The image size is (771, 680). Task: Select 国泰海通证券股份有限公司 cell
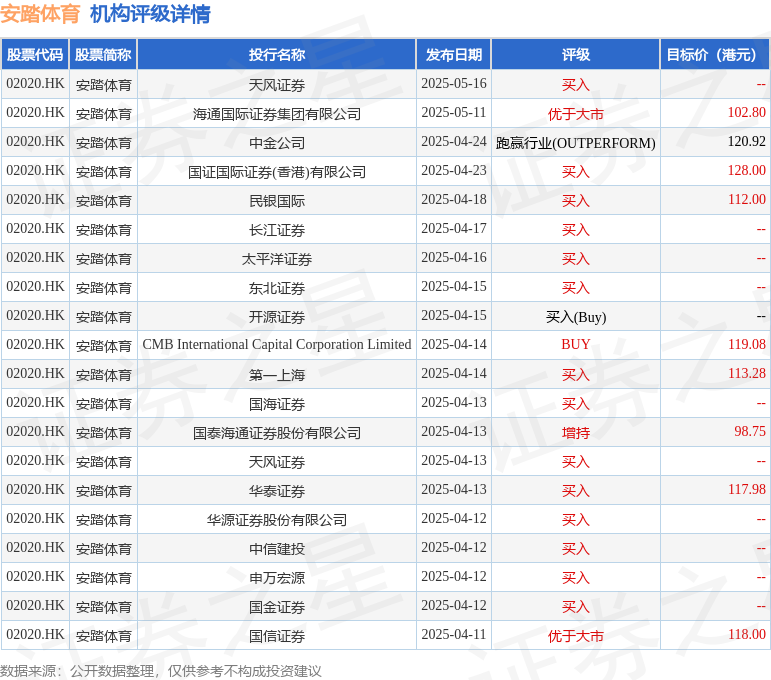pyautogui.click(x=277, y=433)
